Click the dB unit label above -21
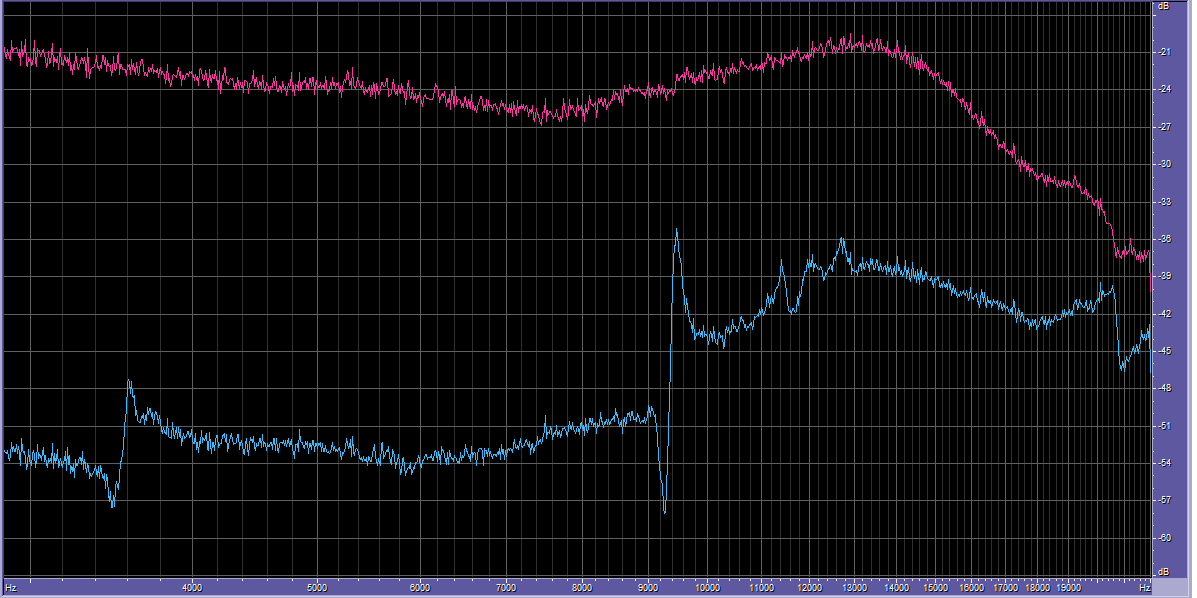The height and width of the screenshot is (598, 1197). pos(1163,6)
